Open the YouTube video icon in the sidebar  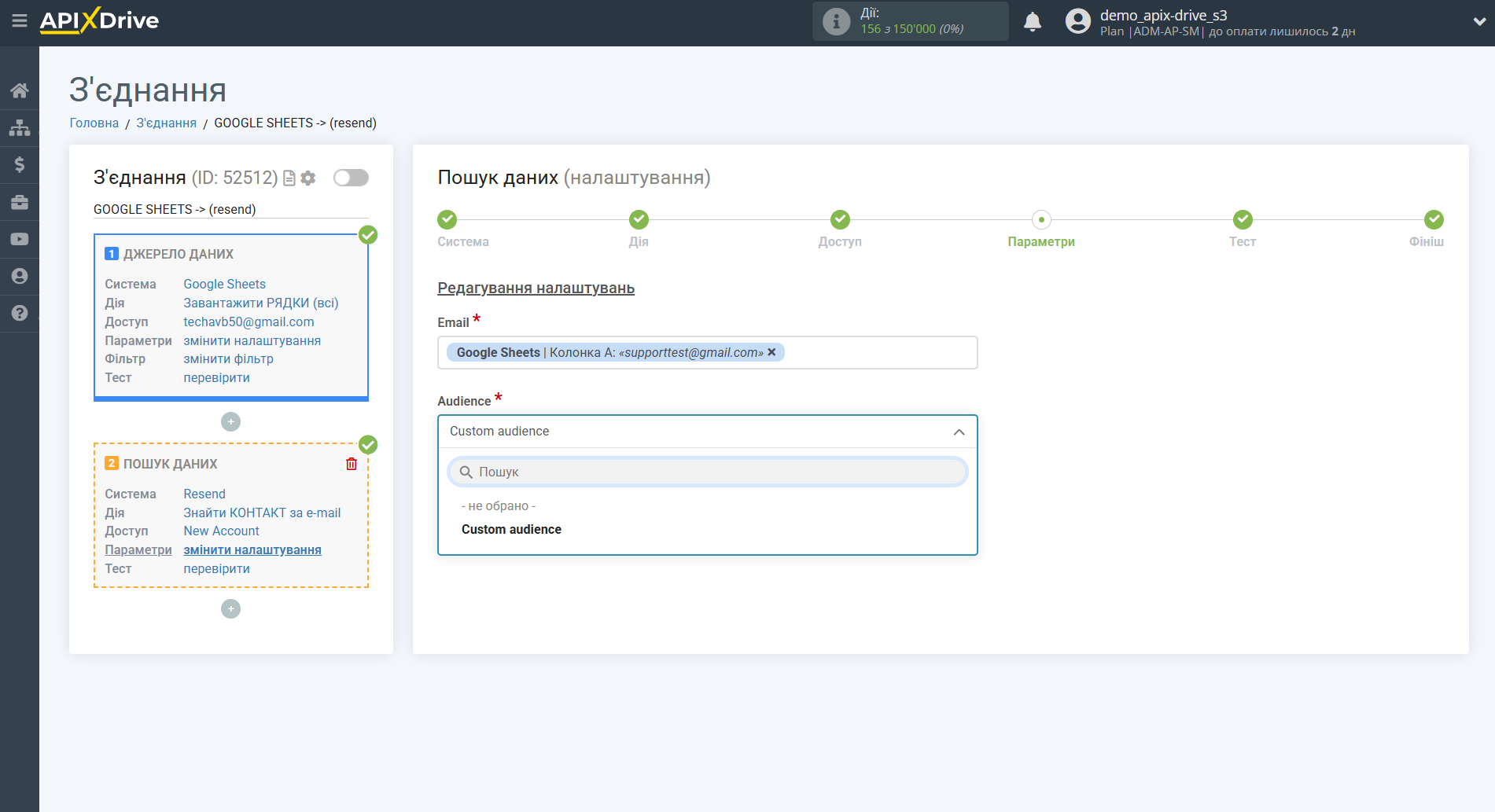point(19,239)
